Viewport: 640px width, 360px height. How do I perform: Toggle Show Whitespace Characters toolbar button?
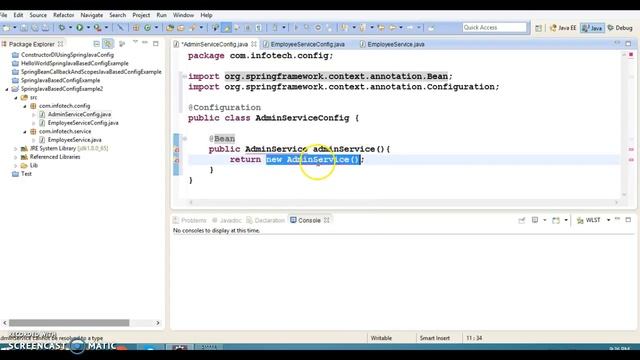(259, 28)
